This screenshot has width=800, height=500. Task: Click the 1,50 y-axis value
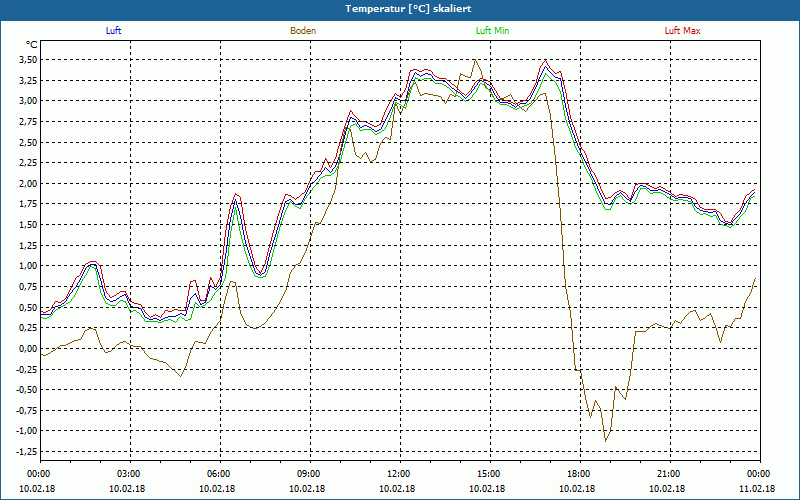pos(27,225)
